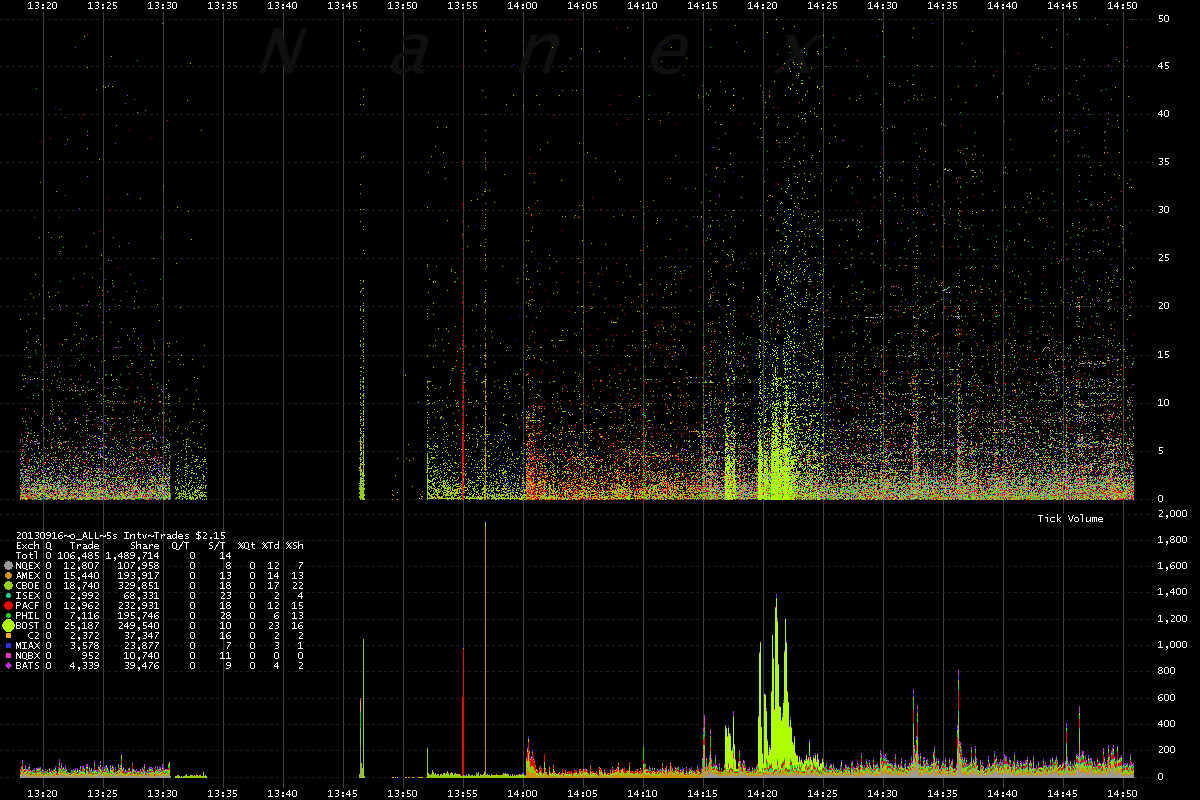The image size is (1200, 800).
Task: Click the '50' y-axis label
Action: tap(1162, 18)
